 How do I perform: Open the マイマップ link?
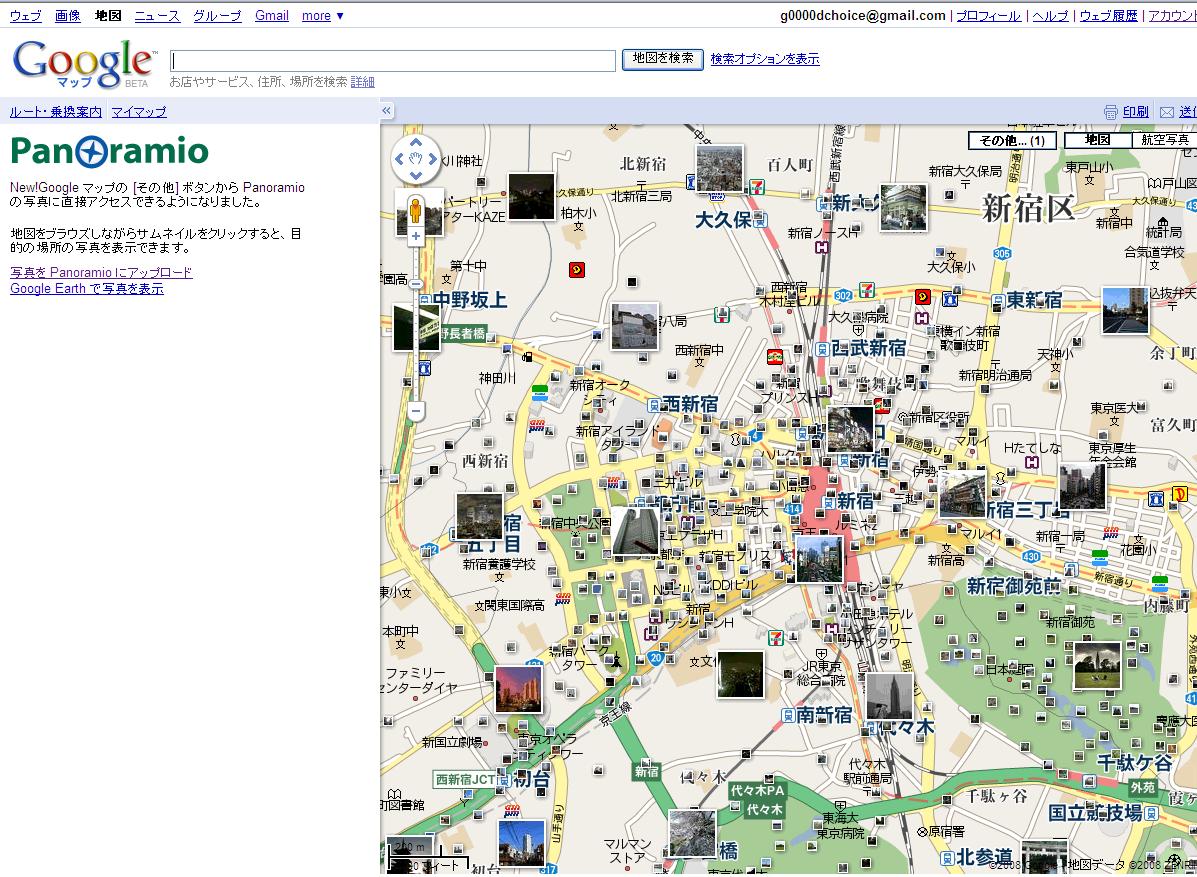(139, 111)
